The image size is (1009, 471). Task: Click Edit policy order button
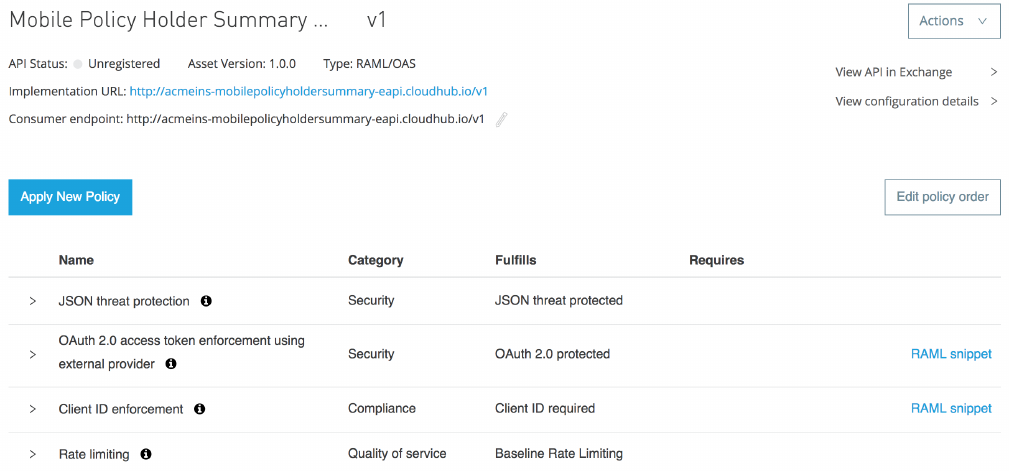click(942, 197)
